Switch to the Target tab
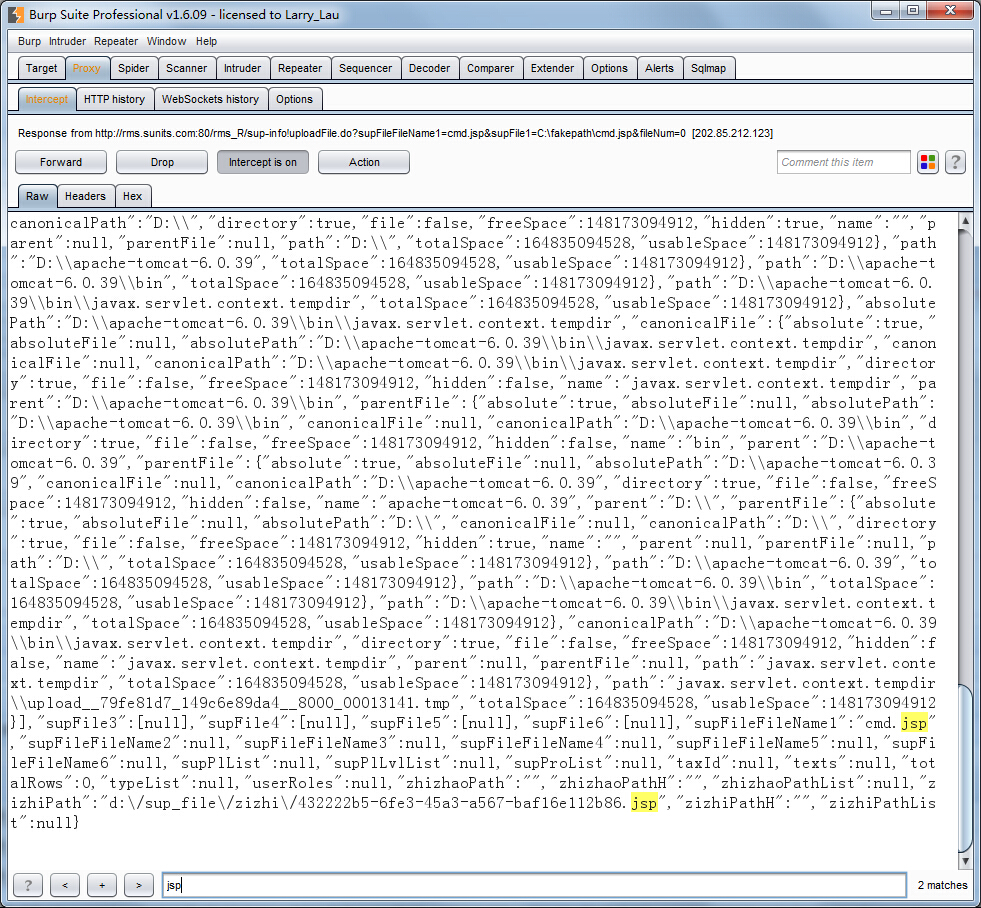The width and height of the screenshot is (981, 908). tap(41, 68)
